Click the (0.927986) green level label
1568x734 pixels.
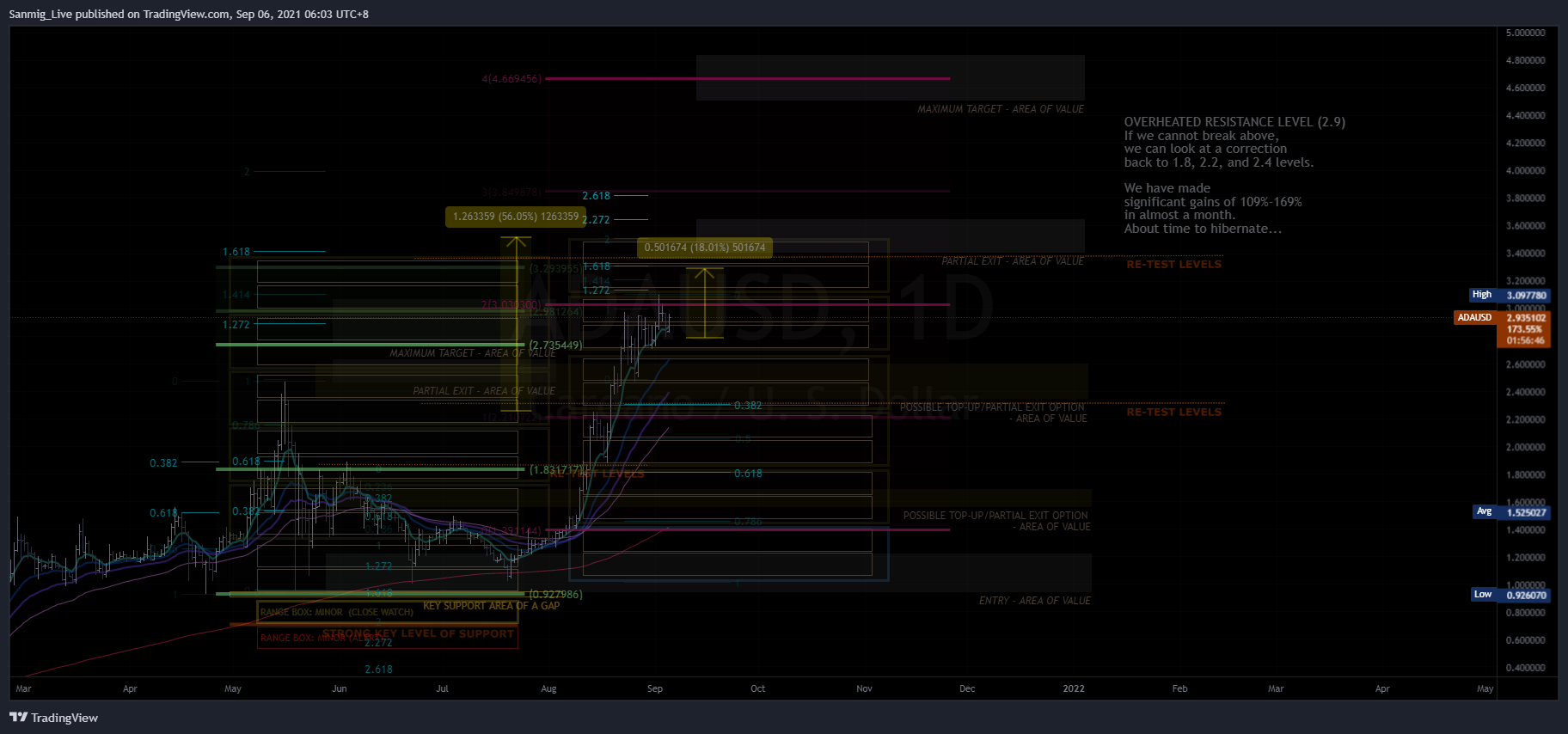pyautogui.click(x=555, y=595)
